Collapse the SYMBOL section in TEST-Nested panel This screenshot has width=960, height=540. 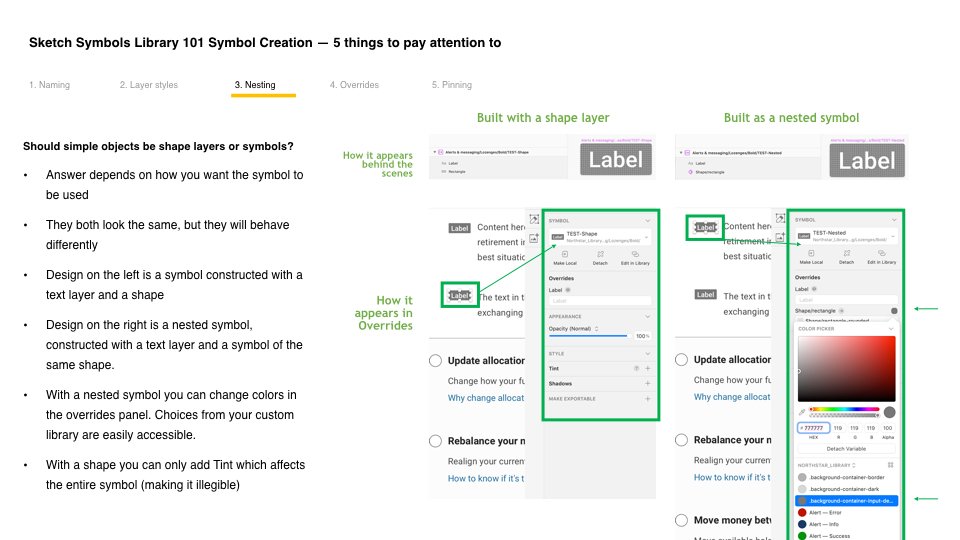[x=894, y=220]
